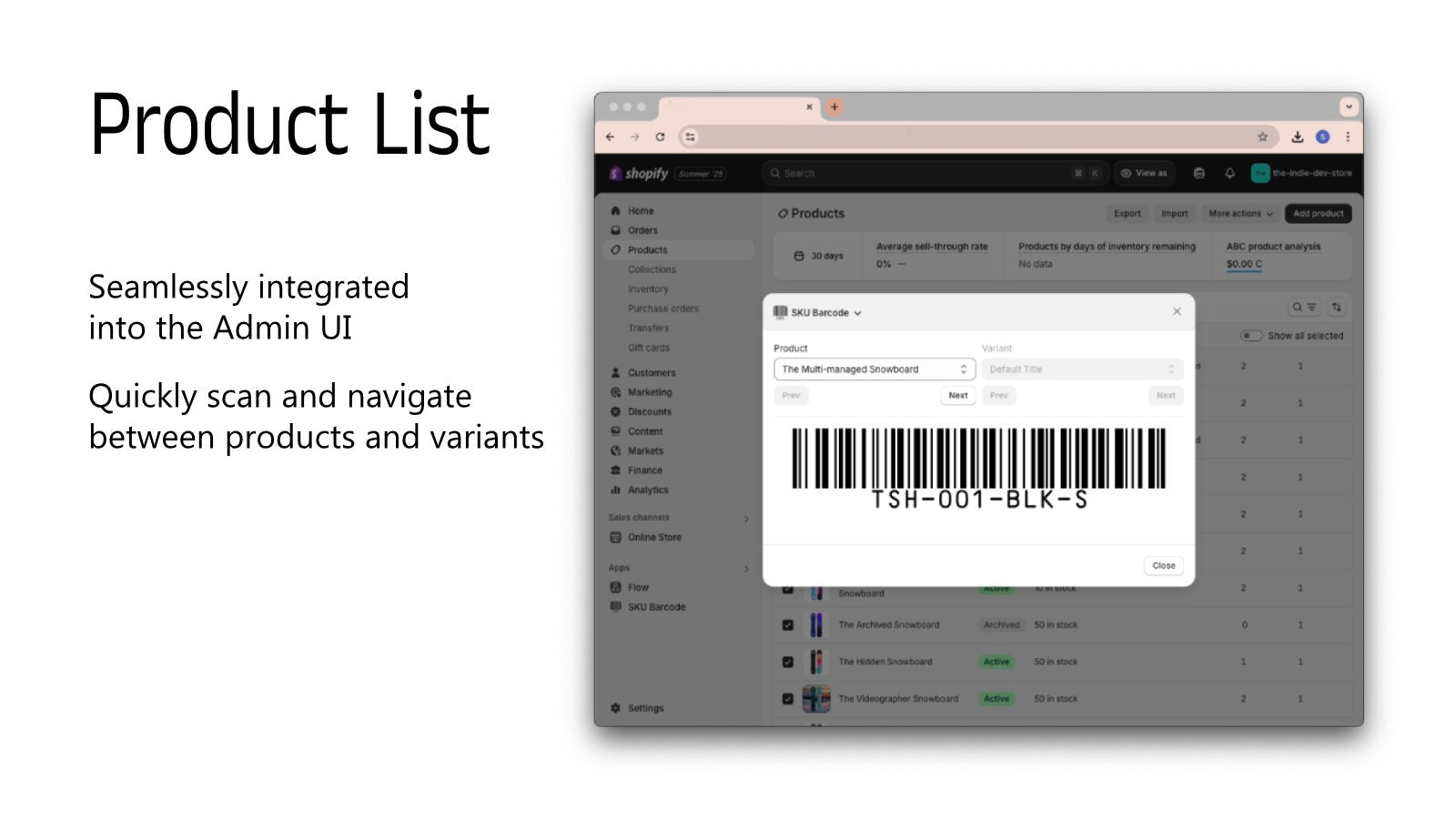The width and height of the screenshot is (1456, 819).
Task: Open Discounts in the sidebar
Action: coord(650,412)
